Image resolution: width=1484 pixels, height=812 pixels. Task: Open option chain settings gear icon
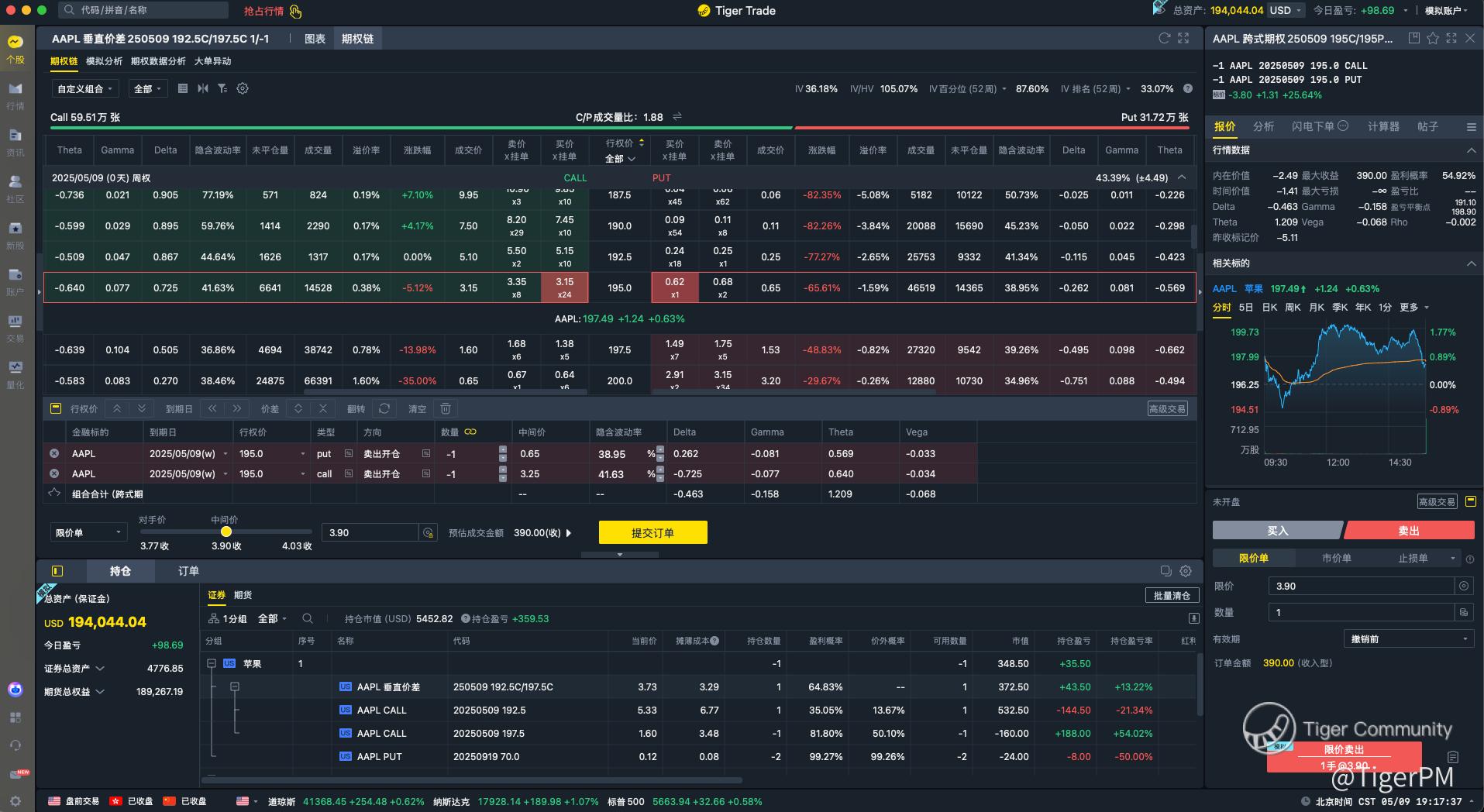click(x=243, y=88)
